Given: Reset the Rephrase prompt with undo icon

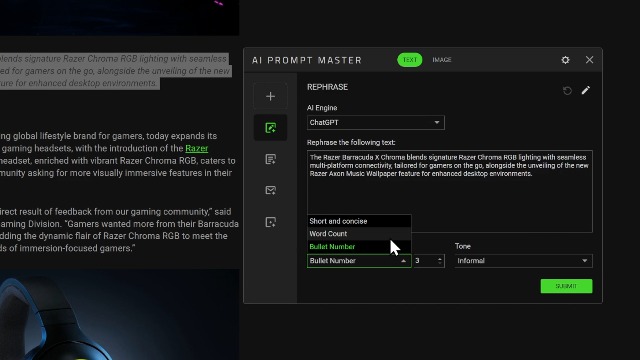Looking at the screenshot, I should 567,90.
